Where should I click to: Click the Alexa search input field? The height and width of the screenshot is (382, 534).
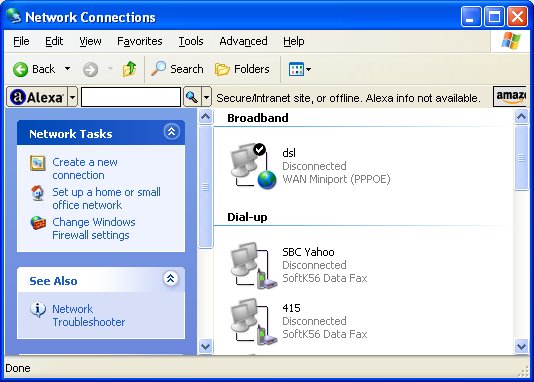click(131, 97)
